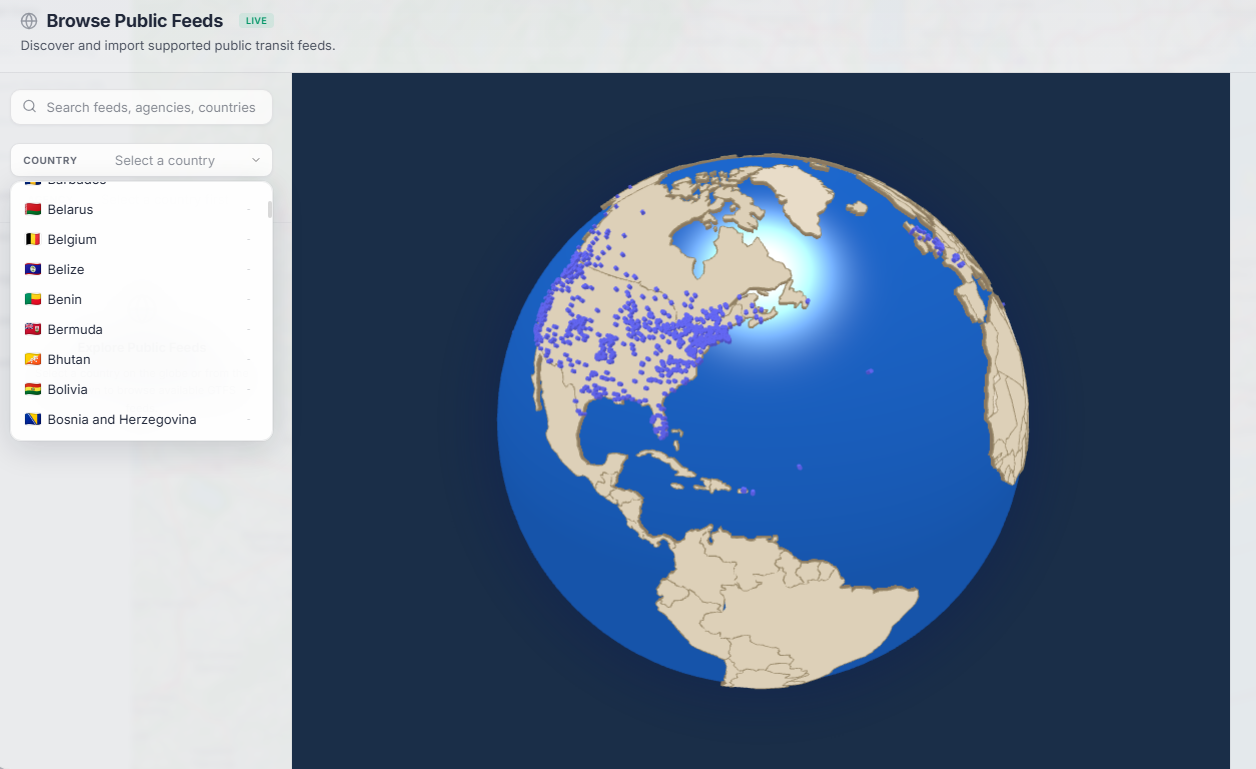Image resolution: width=1256 pixels, height=769 pixels.
Task: Click the Belarus flag icon
Action: pyautogui.click(x=33, y=209)
